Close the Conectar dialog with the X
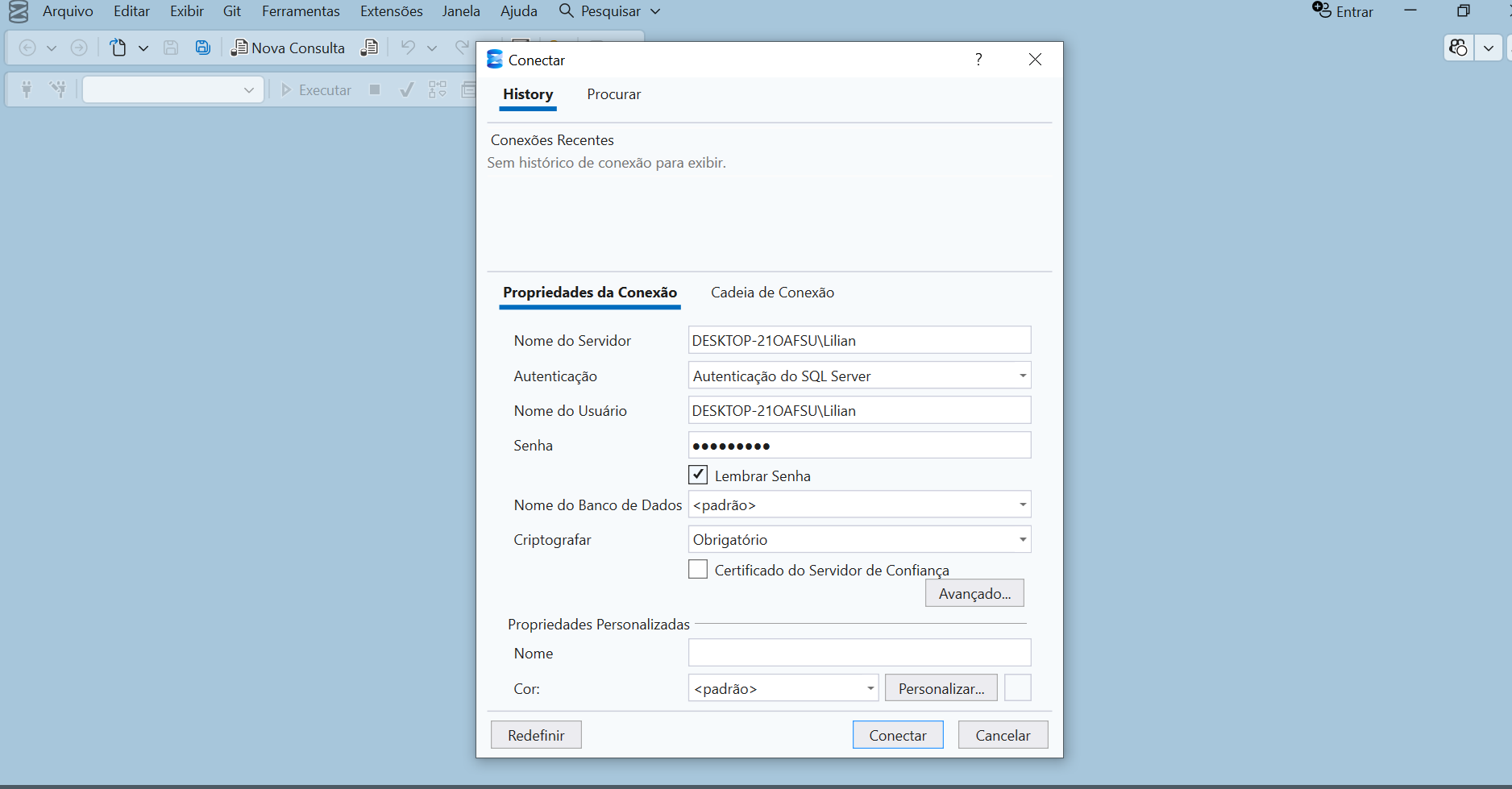Screen dimensions: 1512x789 coord(1036,60)
